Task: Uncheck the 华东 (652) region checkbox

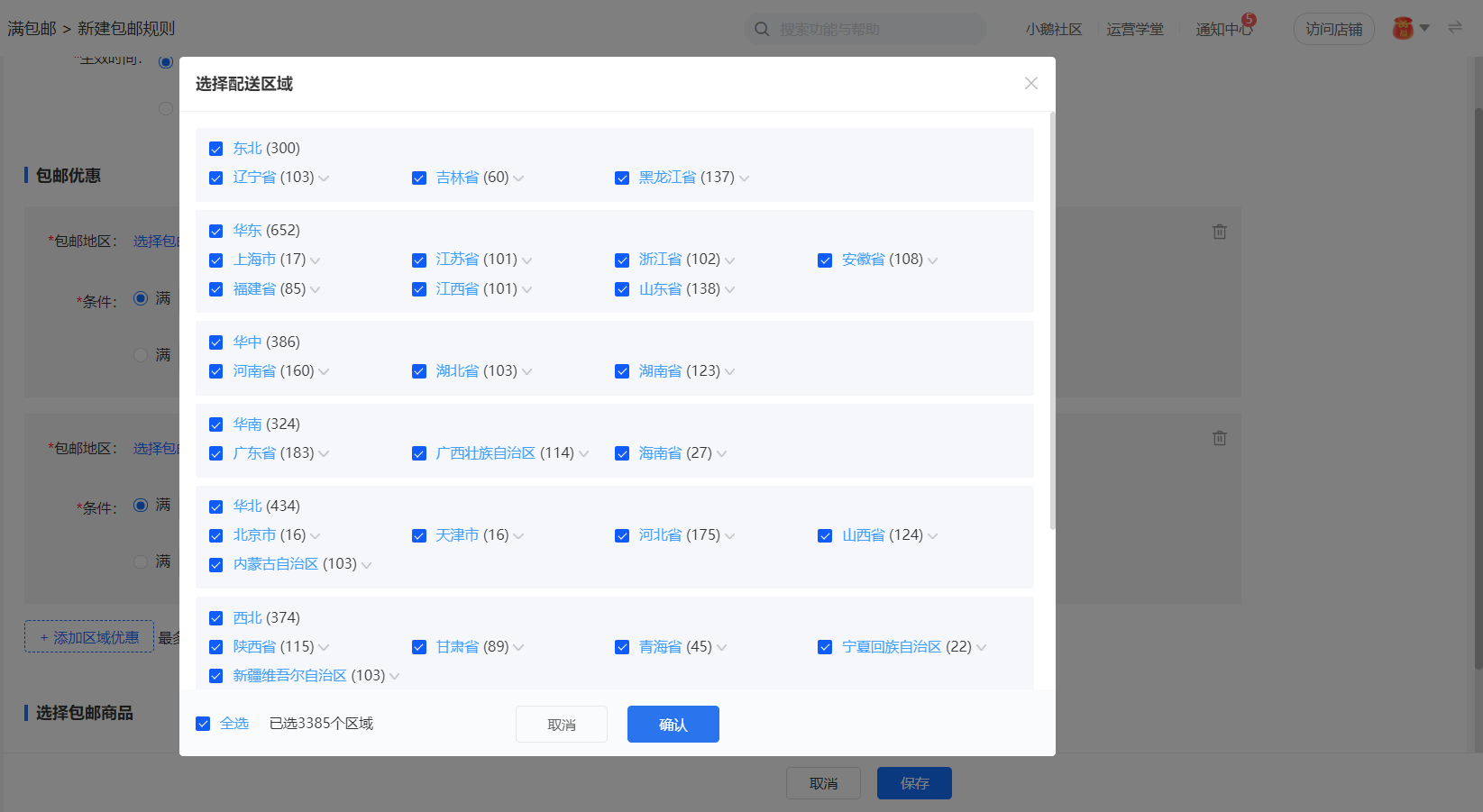Action: pyautogui.click(x=216, y=231)
